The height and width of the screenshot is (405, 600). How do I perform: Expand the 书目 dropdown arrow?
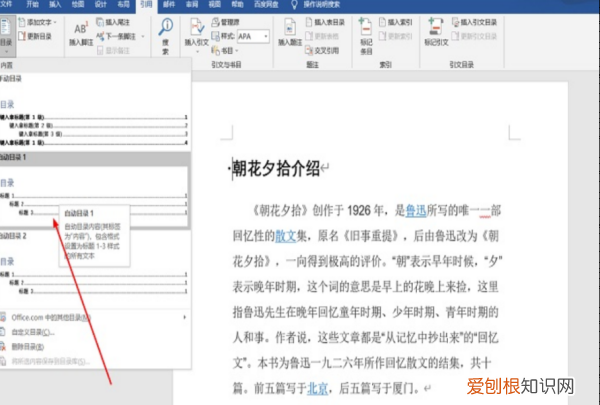[236, 51]
